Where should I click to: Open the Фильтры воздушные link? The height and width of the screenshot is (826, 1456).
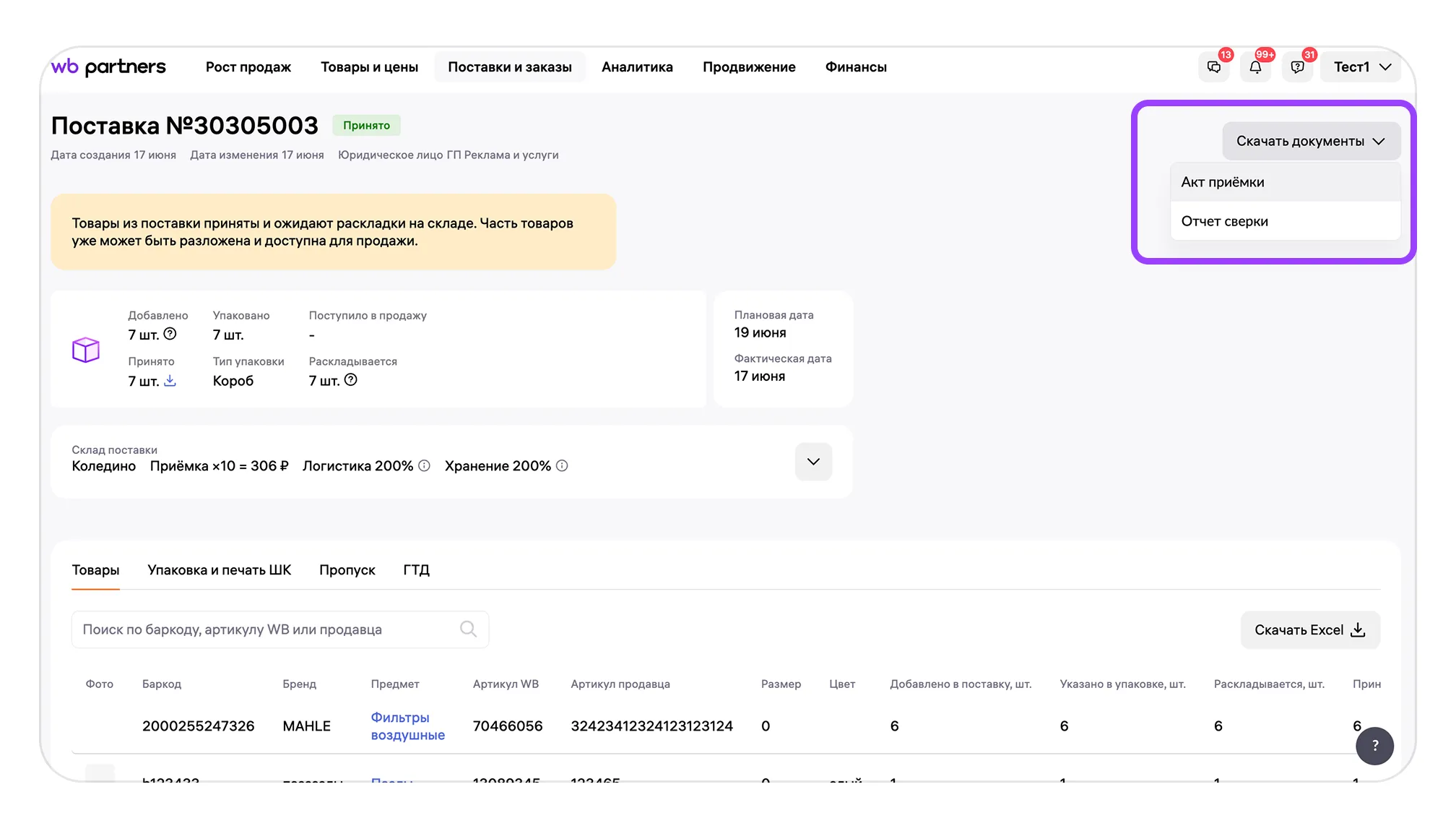click(x=408, y=726)
